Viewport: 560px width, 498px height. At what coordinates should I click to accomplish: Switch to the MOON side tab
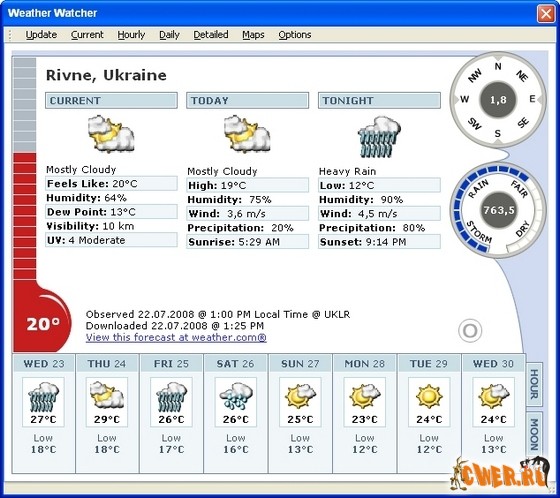click(x=534, y=434)
